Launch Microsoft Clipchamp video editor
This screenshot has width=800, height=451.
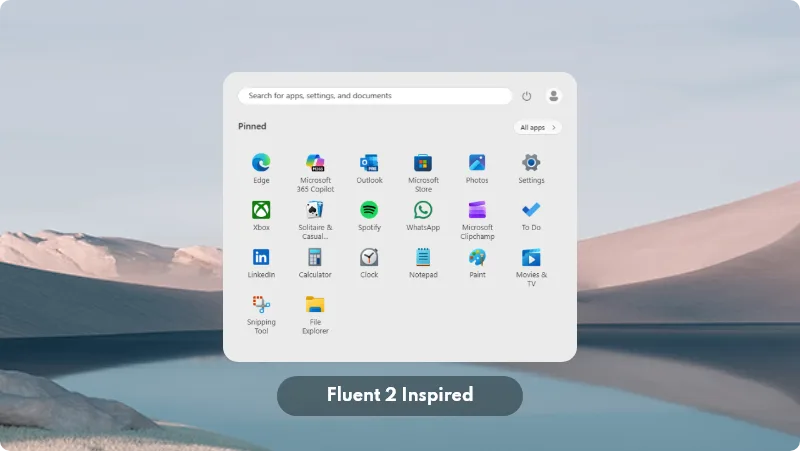pos(477,210)
